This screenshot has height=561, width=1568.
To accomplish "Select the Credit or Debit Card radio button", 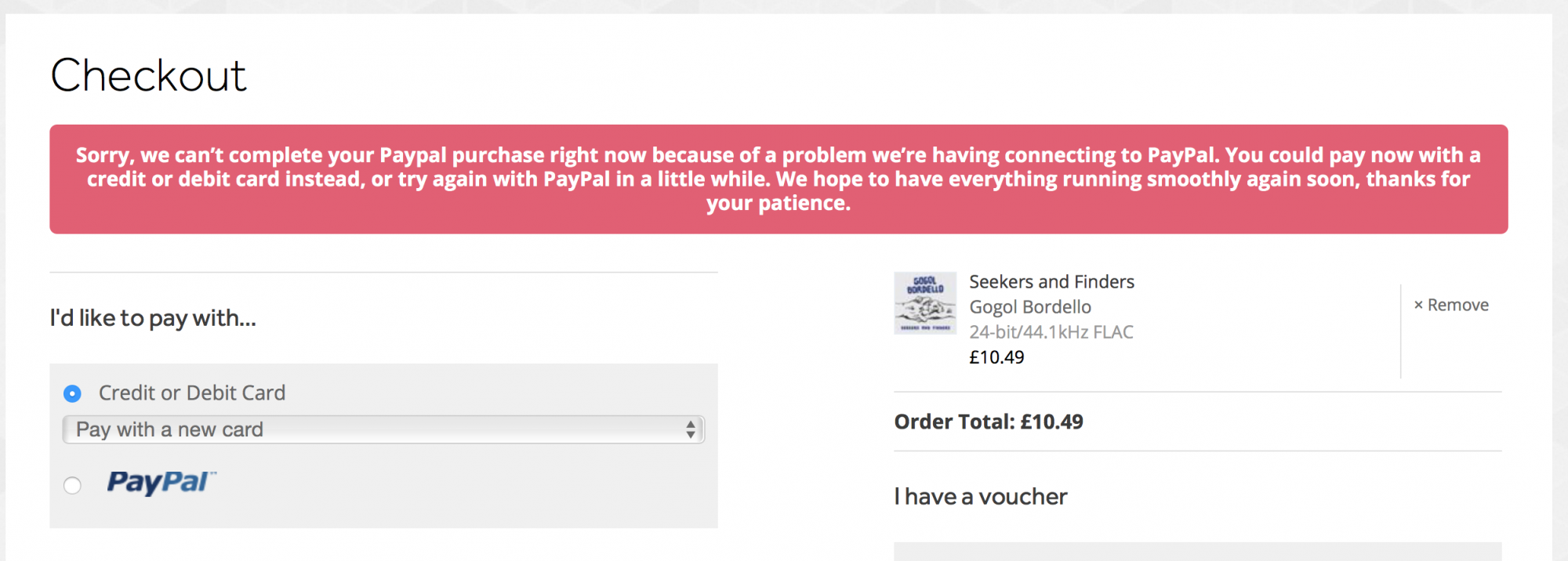I will [x=72, y=393].
